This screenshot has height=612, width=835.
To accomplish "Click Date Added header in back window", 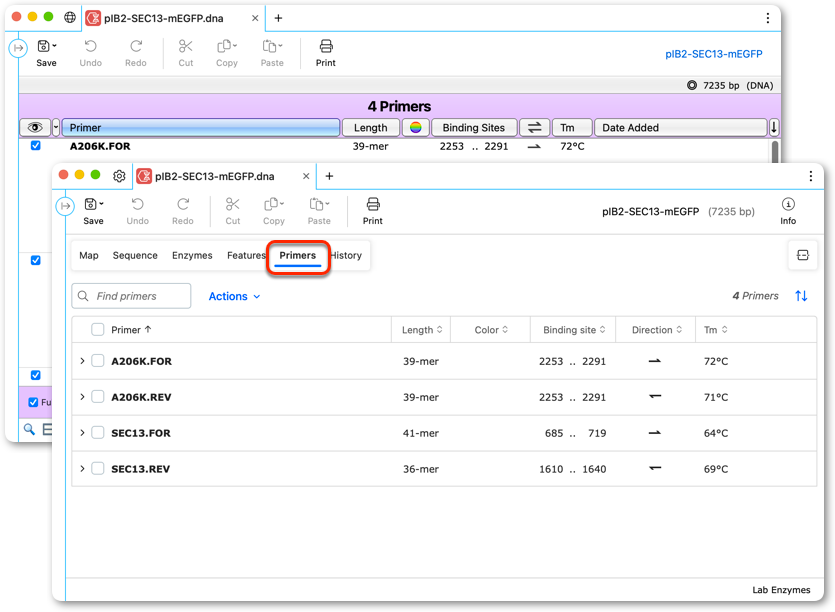I will [x=680, y=127].
